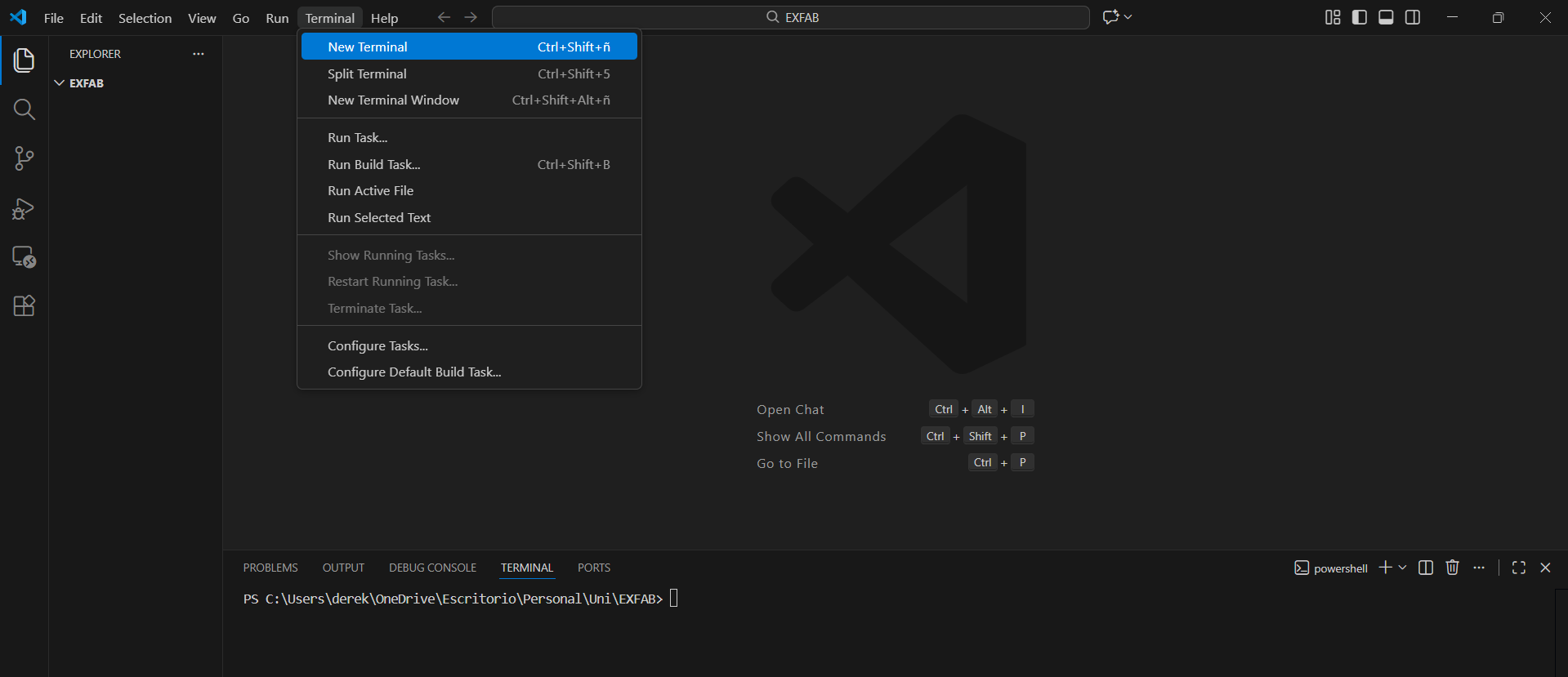Select Run Active File menu entry

[x=469, y=190]
